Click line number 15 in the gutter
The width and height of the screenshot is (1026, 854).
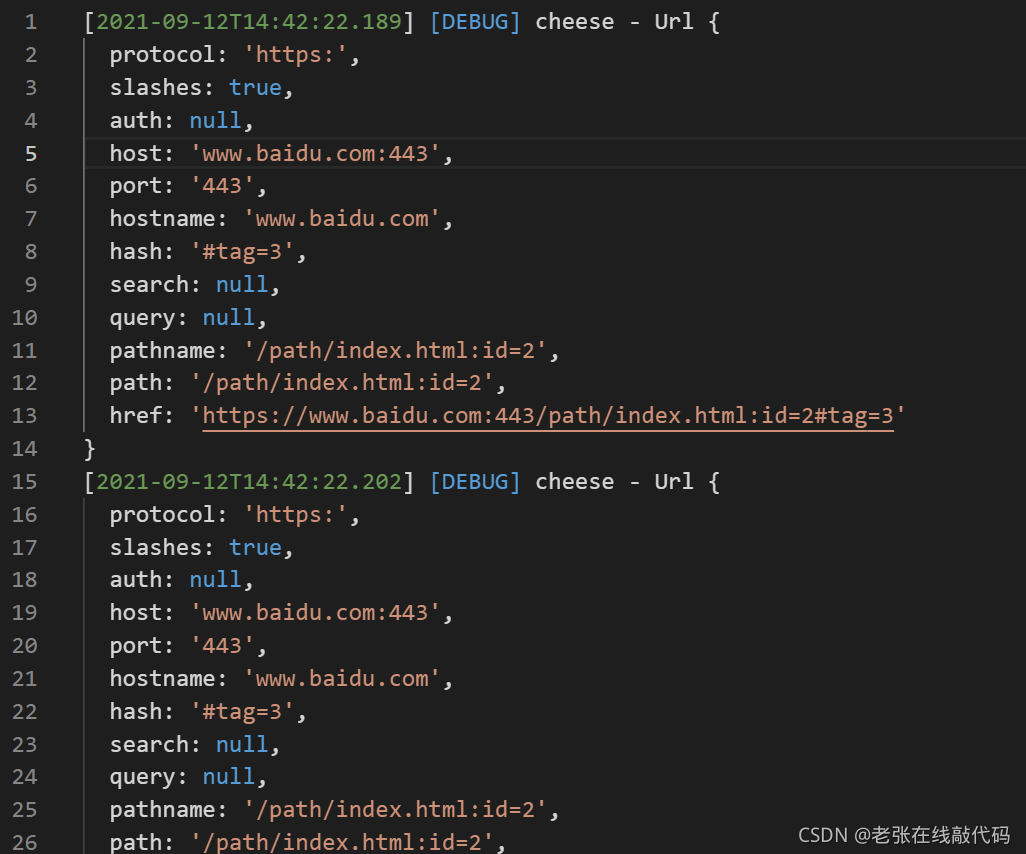[24, 482]
